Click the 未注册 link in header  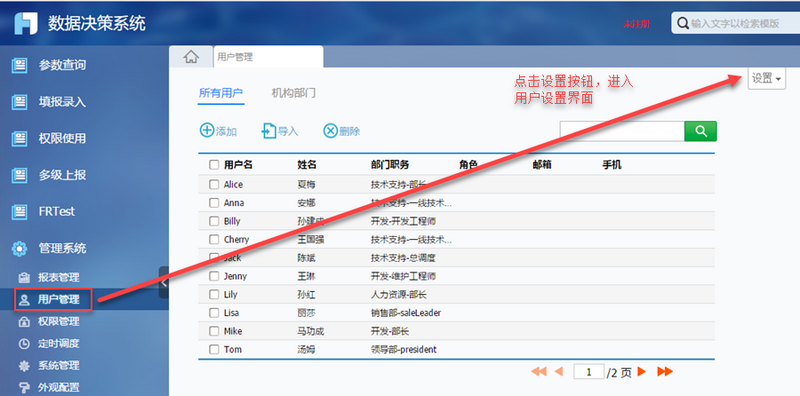[636, 24]
